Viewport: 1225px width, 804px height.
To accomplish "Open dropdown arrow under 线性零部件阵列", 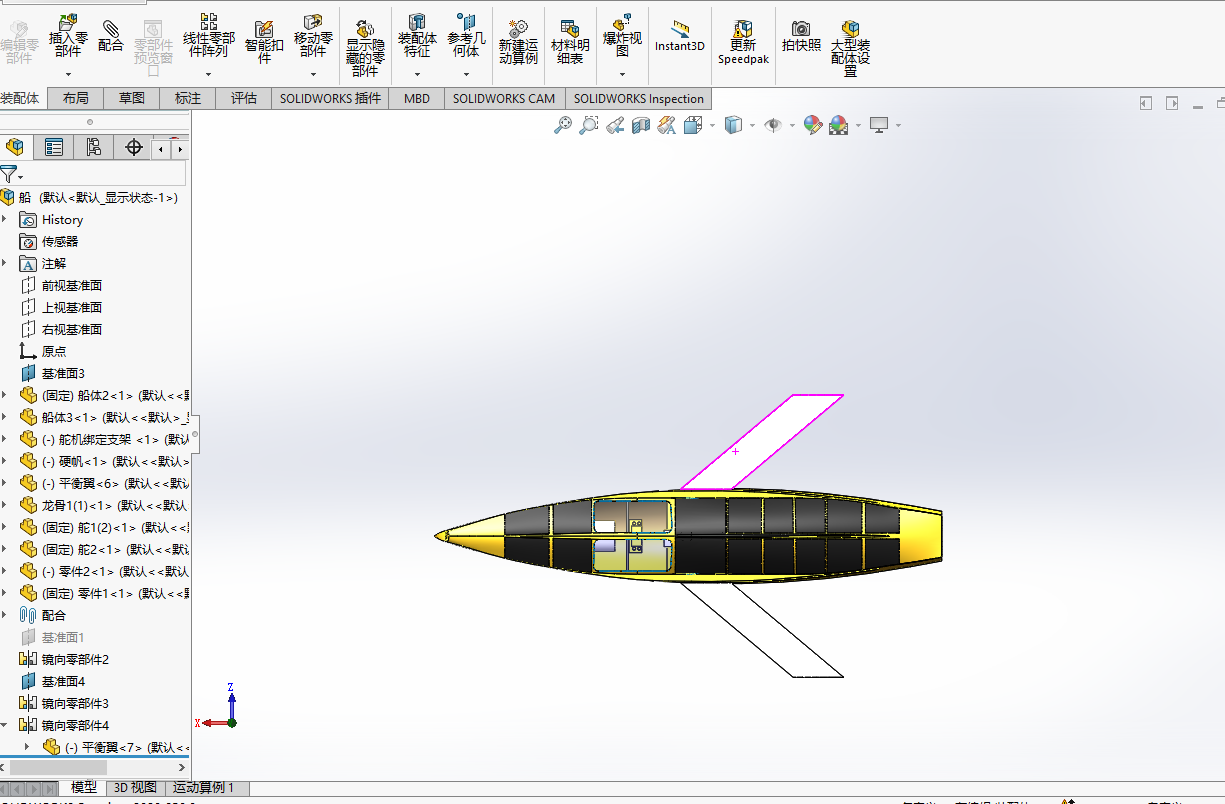I will click(208, 74).
